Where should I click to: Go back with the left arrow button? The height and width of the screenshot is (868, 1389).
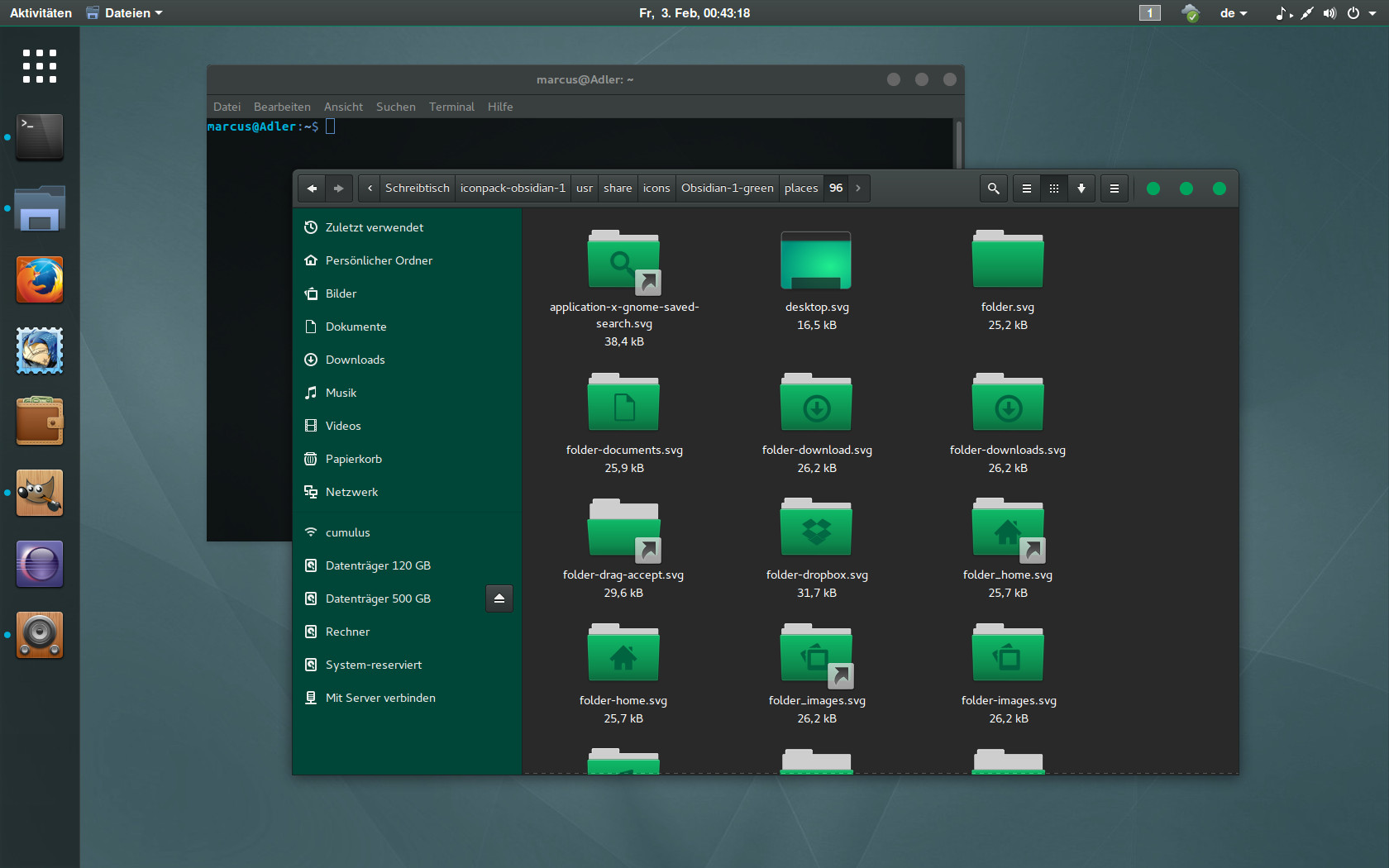click(312, 188)
